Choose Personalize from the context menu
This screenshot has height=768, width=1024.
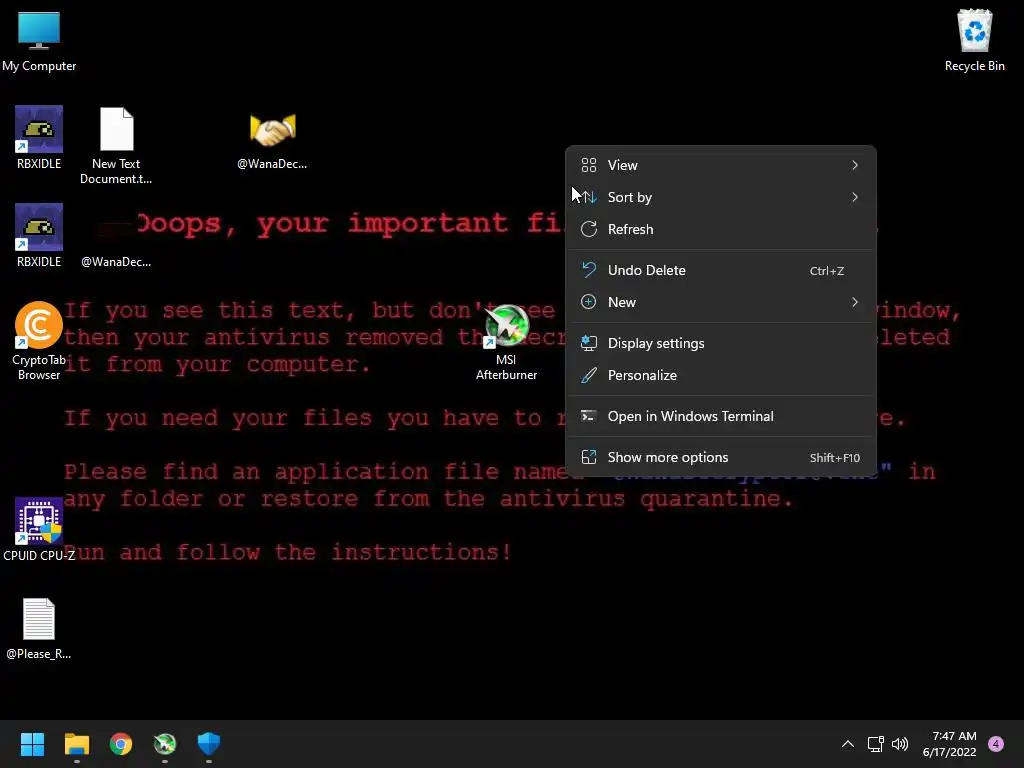click(x=720, y=376)
